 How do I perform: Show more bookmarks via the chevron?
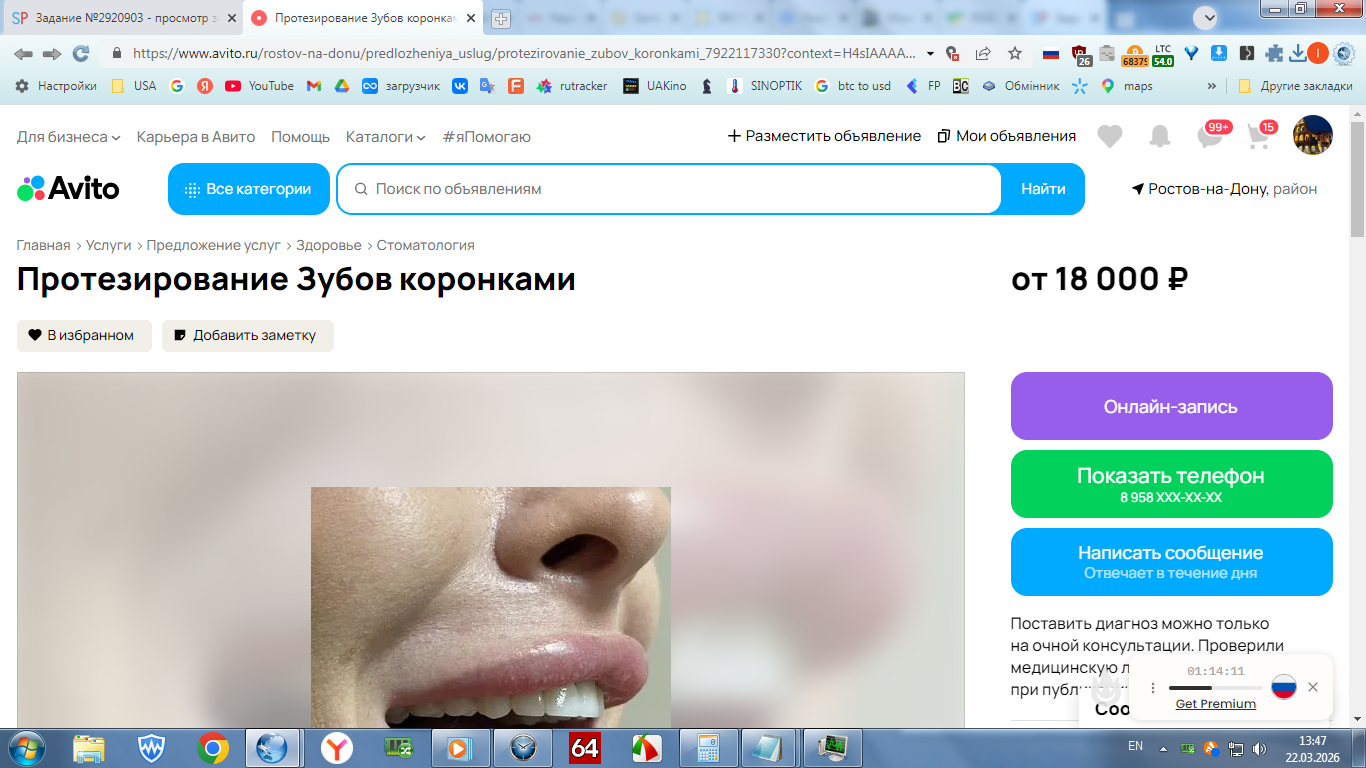click(x=1212, y=86)
